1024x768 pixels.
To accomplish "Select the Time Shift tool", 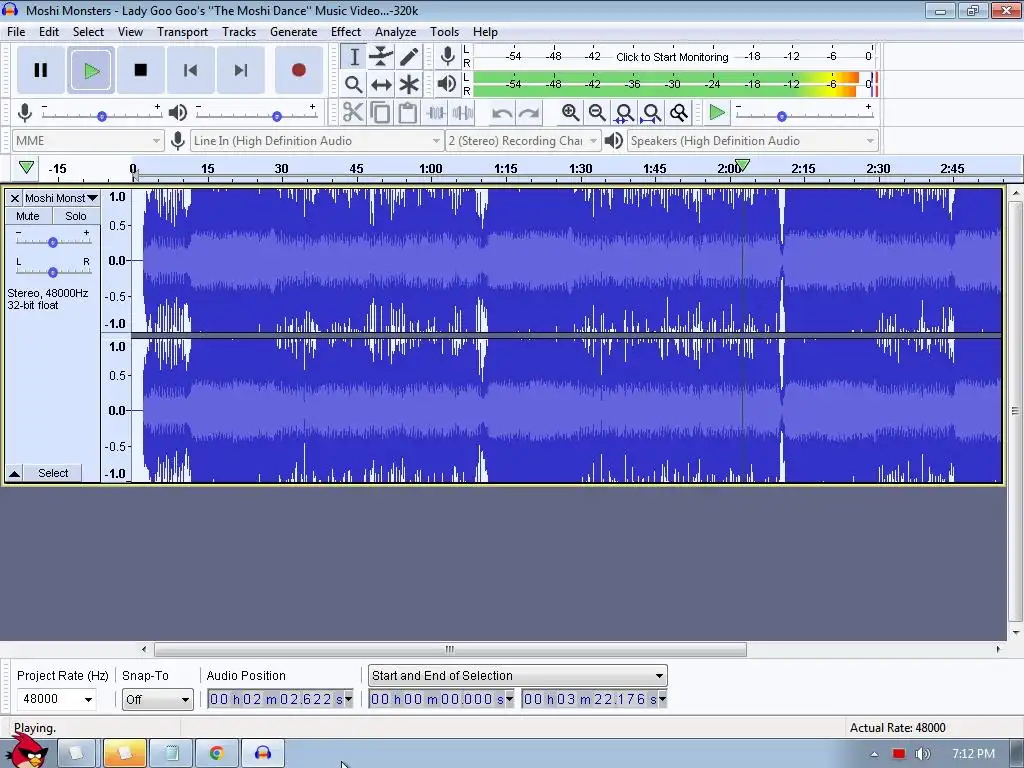I will pyautogui.click(x=381, y=84).
